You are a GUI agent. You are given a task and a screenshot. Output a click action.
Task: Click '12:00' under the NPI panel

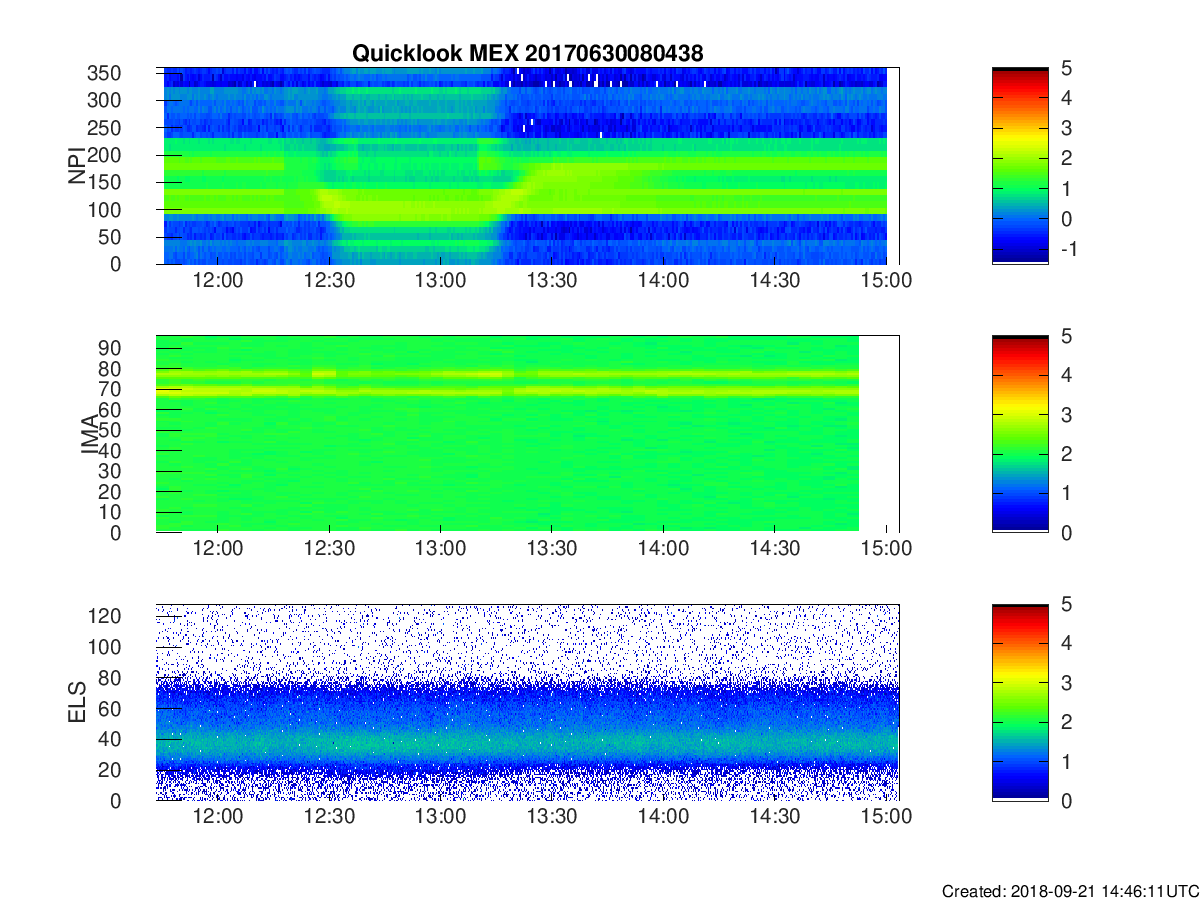coord(218,282)
